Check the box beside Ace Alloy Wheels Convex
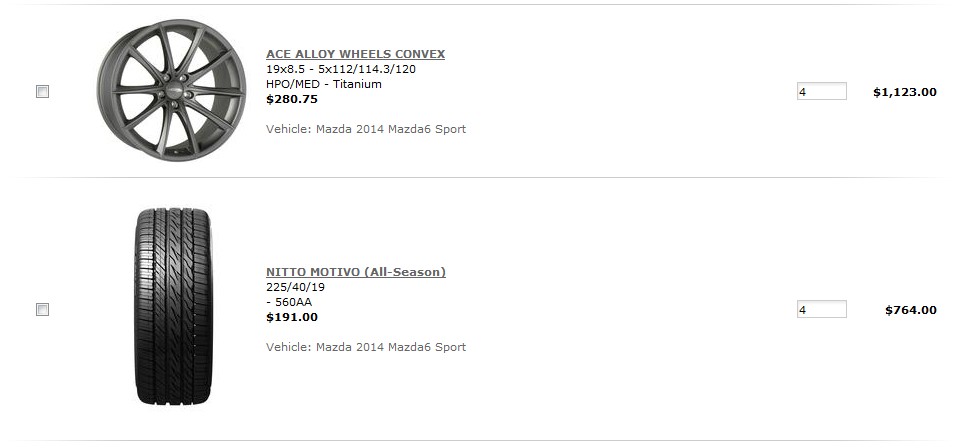The image size is (966, 444). pyautogui.click(x=43, y=92)
